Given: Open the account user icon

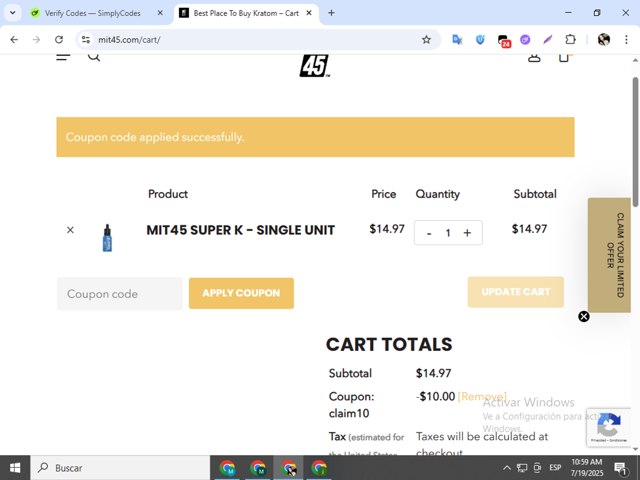Looking at the screenshot, I should tap(534, 58).
